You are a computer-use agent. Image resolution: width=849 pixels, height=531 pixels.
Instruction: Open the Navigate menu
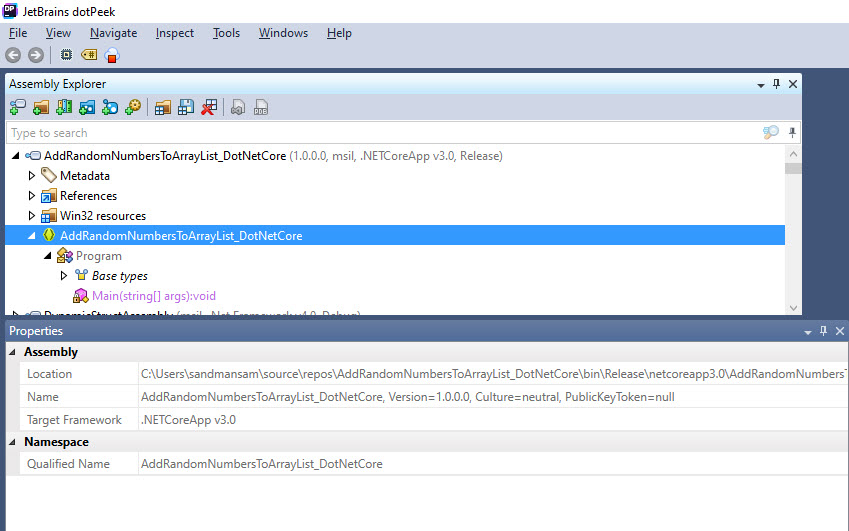pos(112,33)
